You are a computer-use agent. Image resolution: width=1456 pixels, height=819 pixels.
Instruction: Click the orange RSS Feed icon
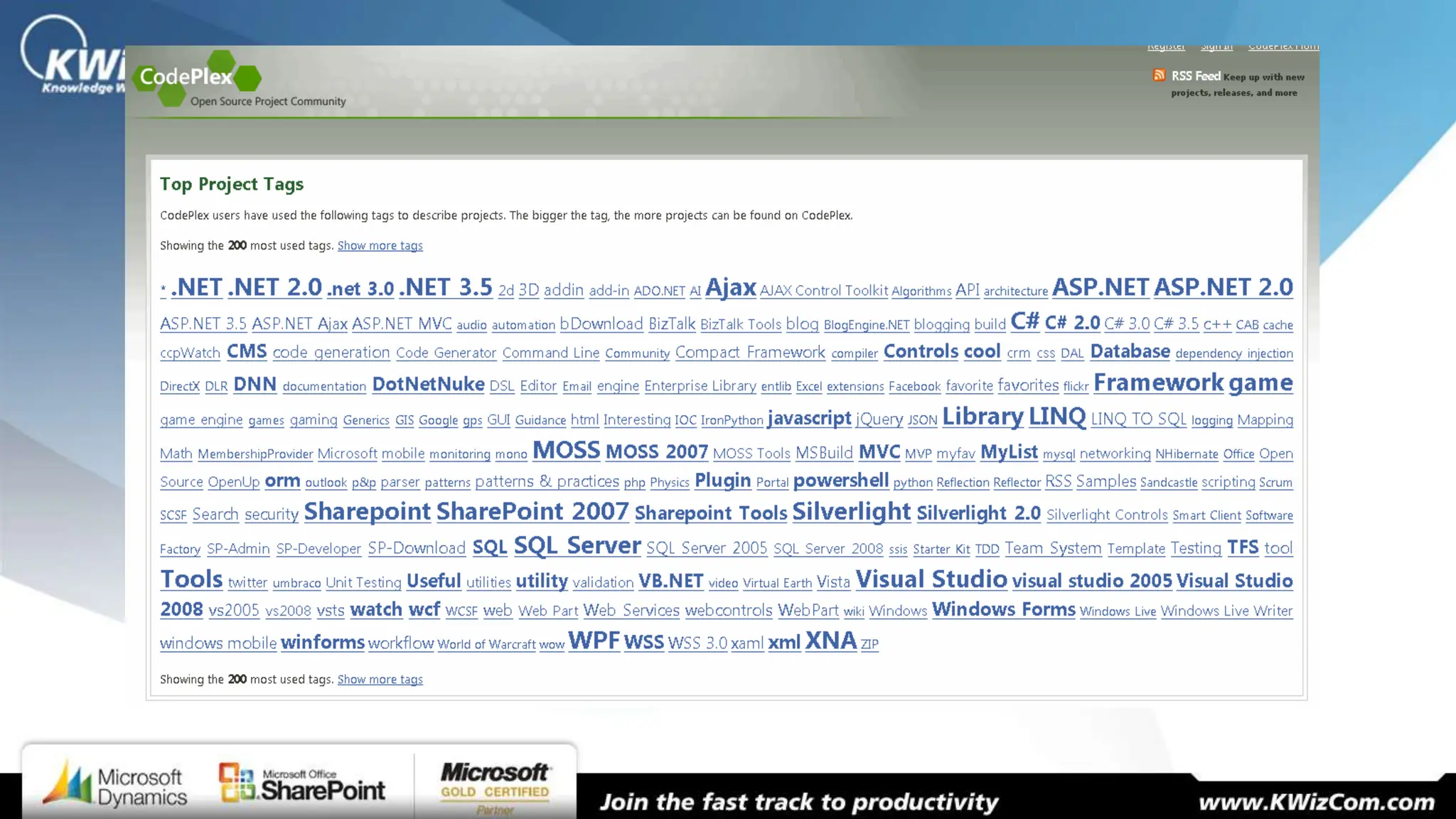click(1159, 75)
